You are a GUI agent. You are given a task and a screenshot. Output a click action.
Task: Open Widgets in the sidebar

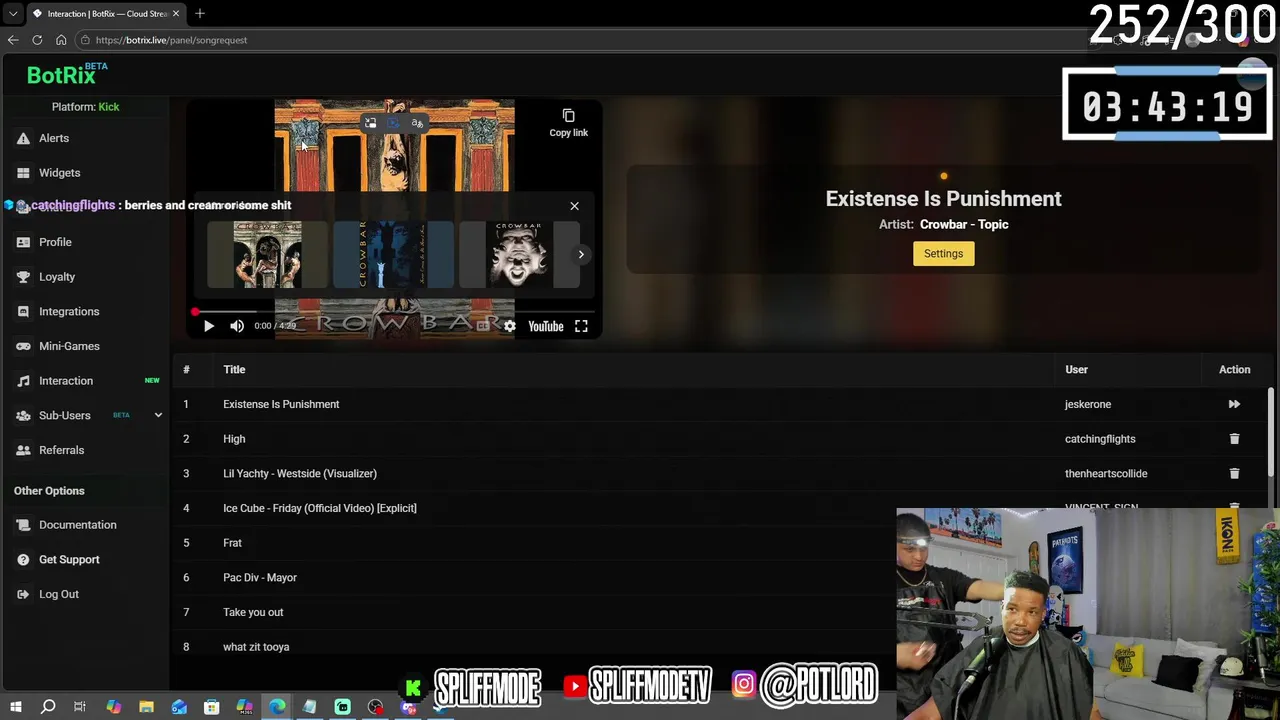(59, 173)
